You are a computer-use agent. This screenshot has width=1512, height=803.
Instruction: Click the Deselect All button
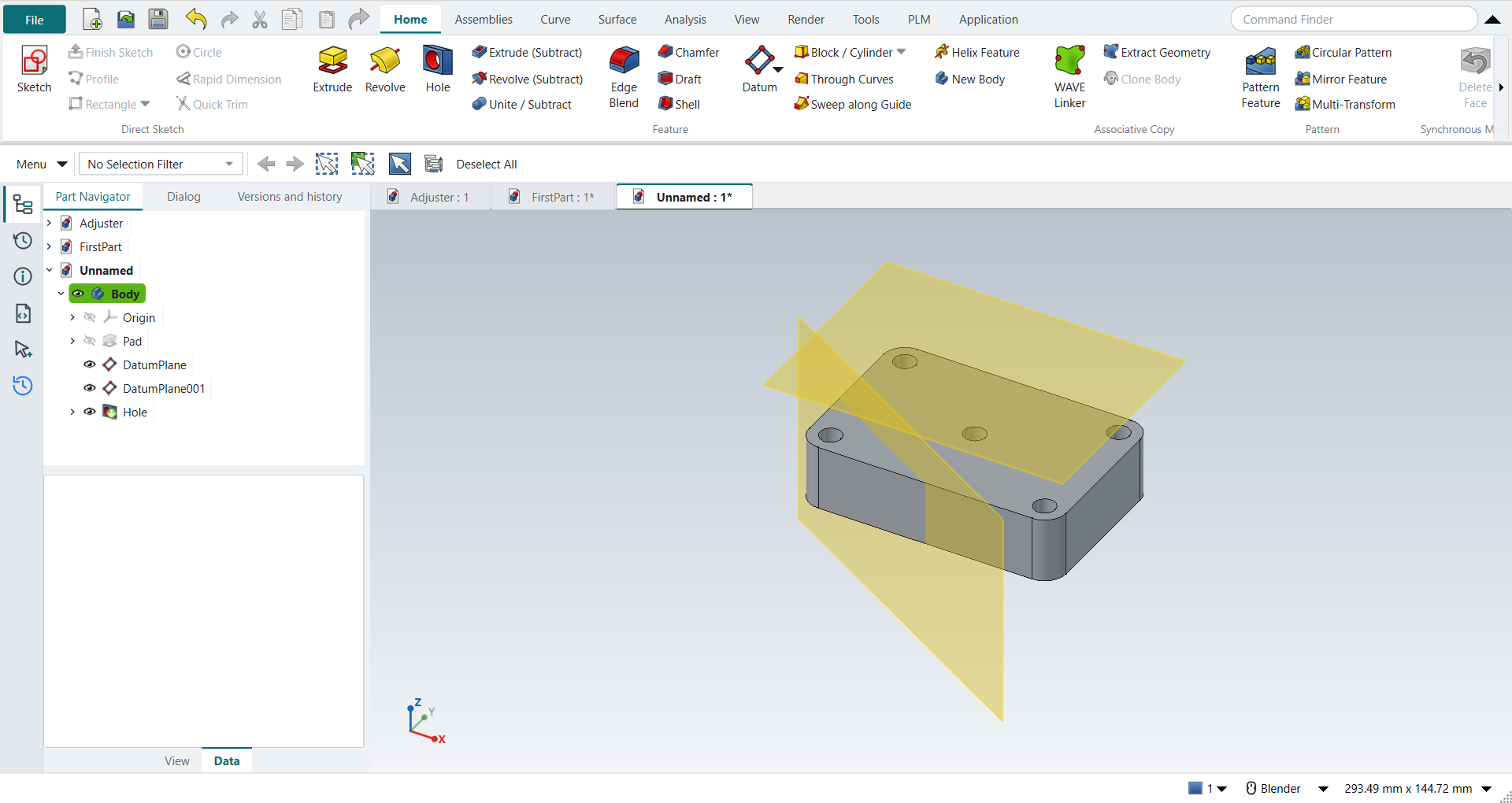pos(487,164)
